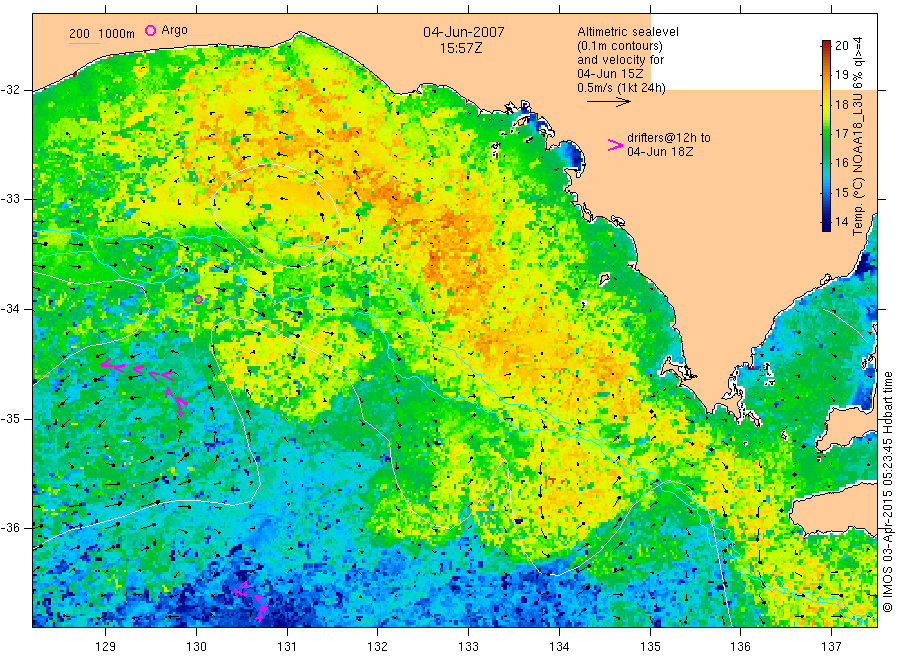Click longitude axis label 137
The height and width of the screenshot is (660, 900).
tap(831, 647)
